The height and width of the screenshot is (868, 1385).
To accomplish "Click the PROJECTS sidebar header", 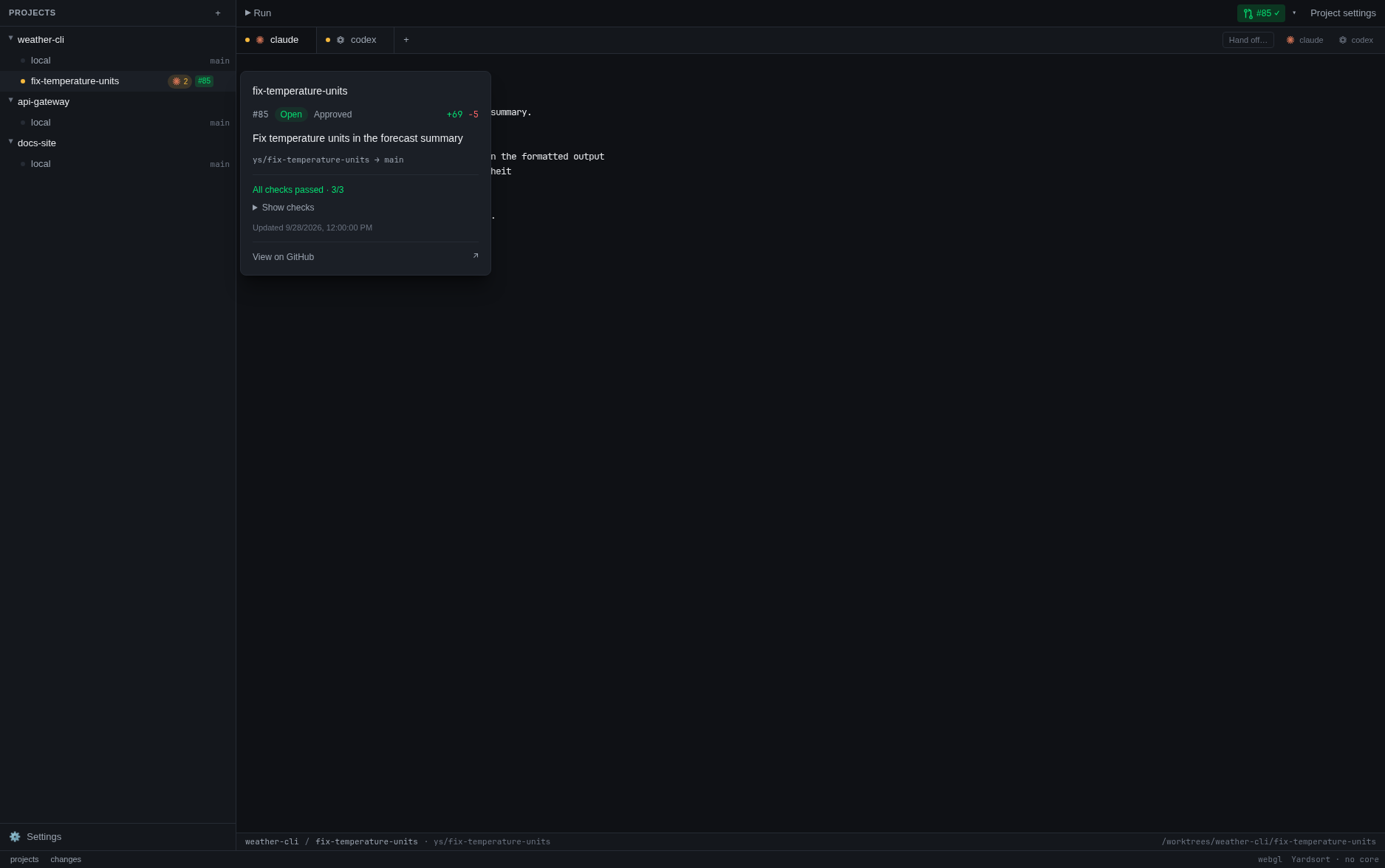I will (33, 13).
